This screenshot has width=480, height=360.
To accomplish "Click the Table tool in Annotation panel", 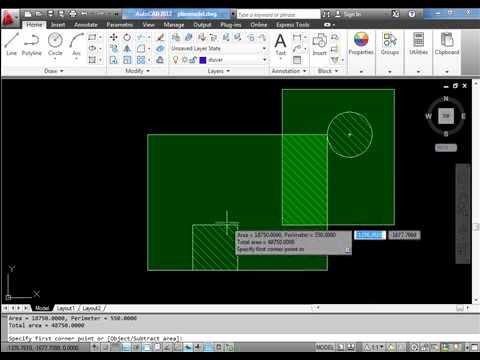I will (297, 60).
